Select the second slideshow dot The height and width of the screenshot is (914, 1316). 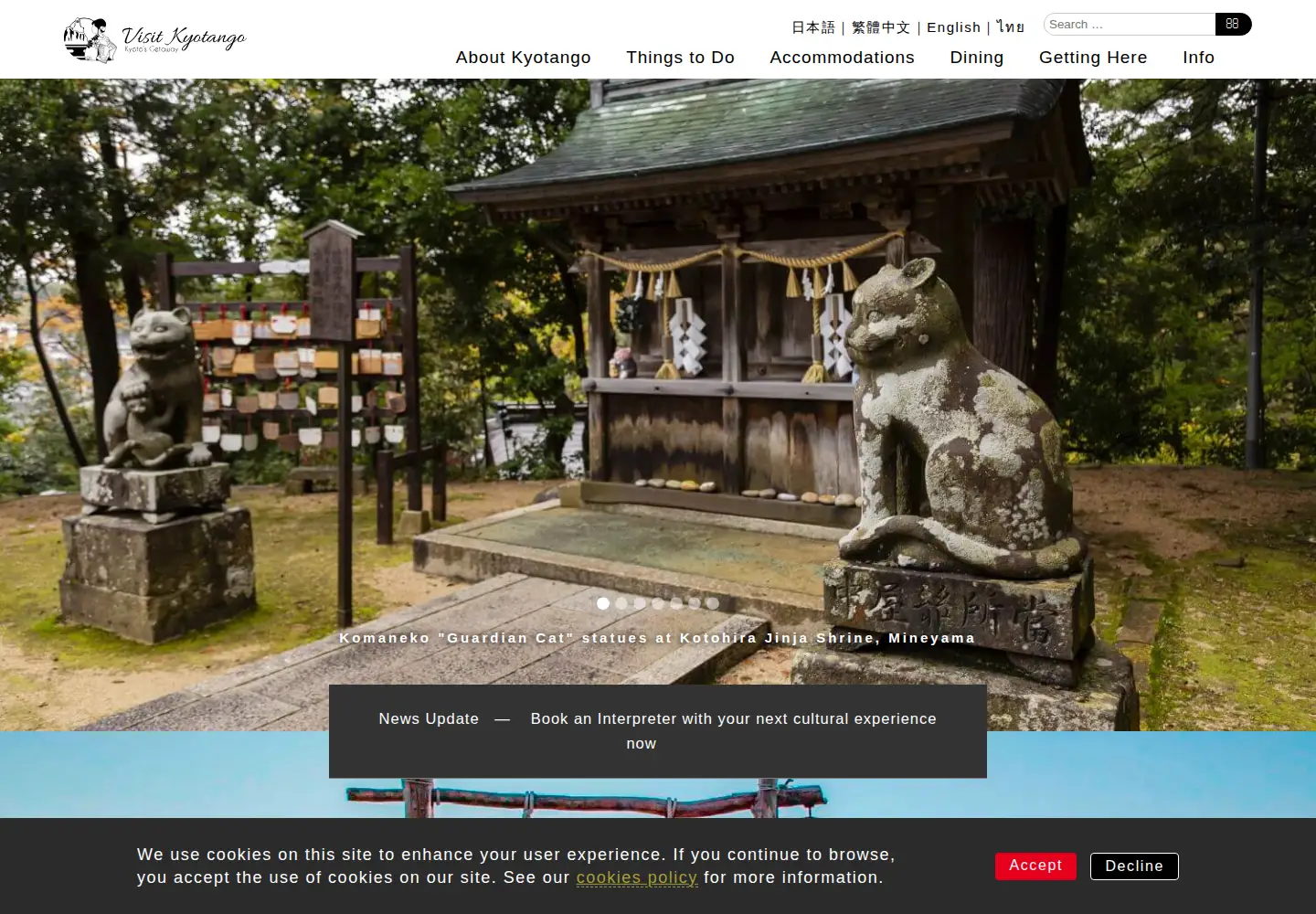621,603
